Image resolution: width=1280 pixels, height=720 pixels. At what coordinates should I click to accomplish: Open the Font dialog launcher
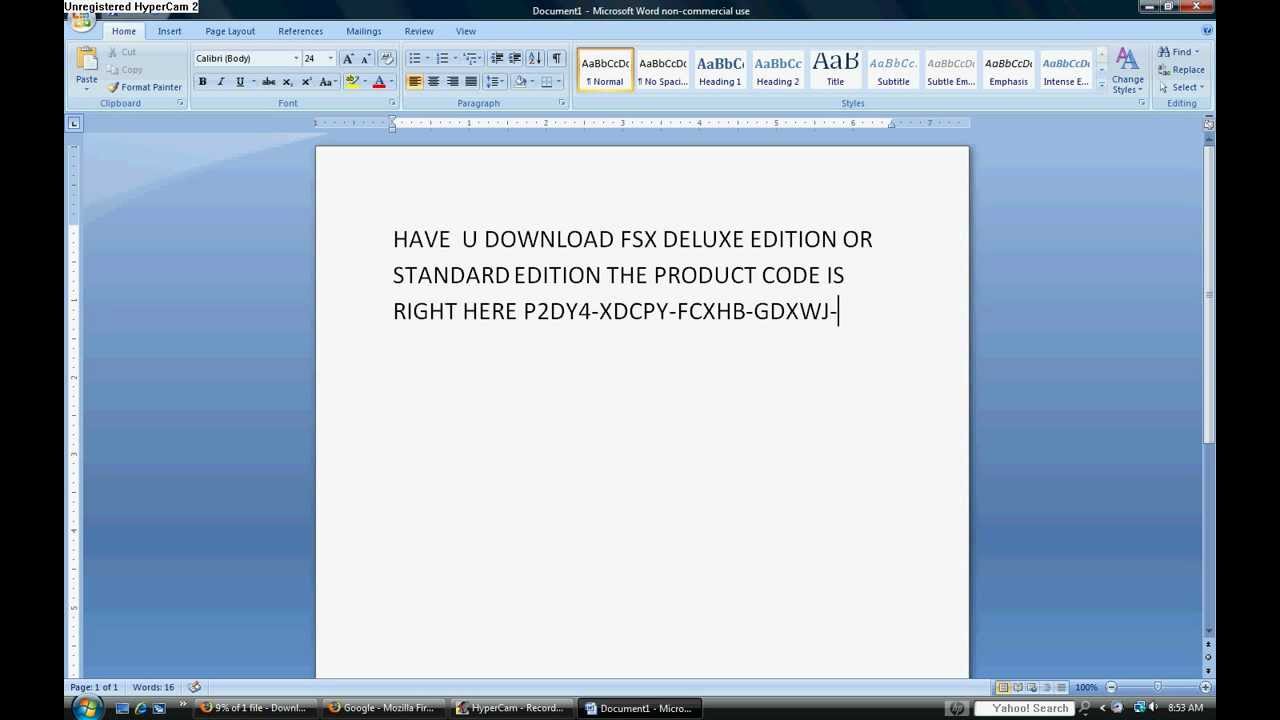pyautogui.click(x=392, y=103)
